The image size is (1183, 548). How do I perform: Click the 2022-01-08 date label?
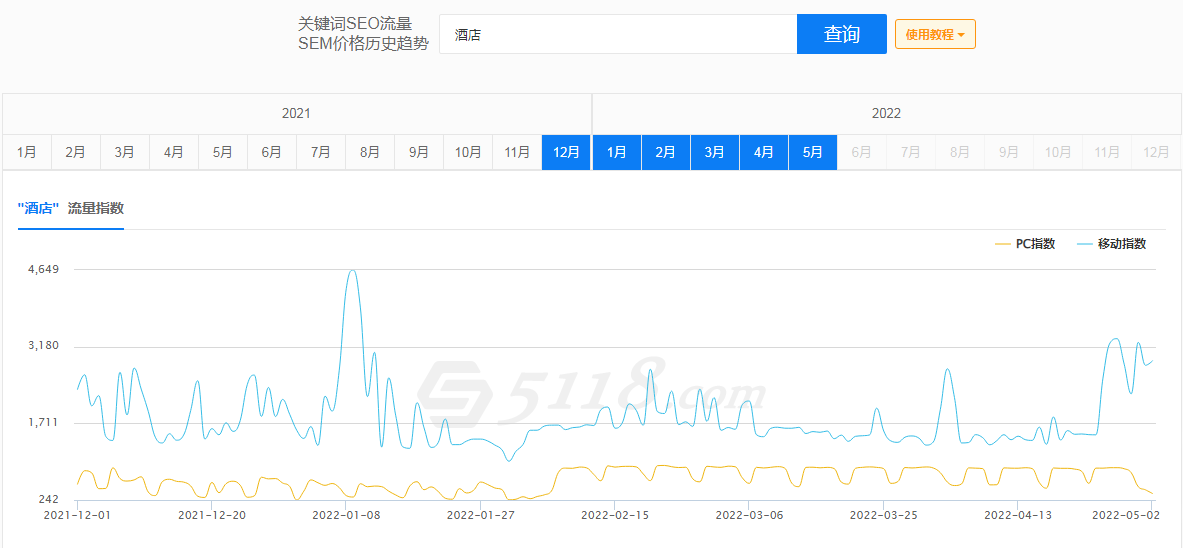[346, 515]
